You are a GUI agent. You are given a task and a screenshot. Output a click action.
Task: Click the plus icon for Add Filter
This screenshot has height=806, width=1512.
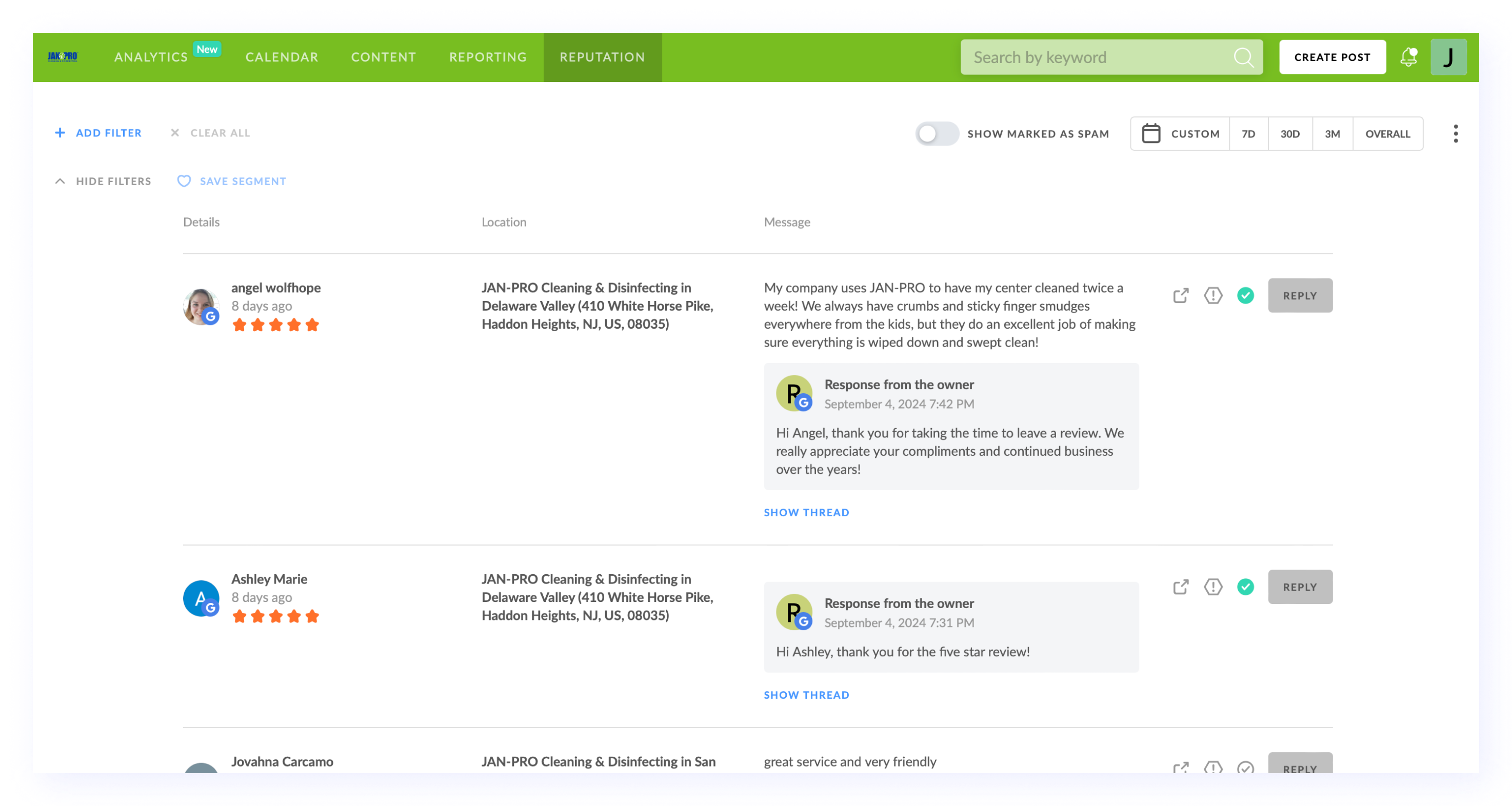coord(60,133)
